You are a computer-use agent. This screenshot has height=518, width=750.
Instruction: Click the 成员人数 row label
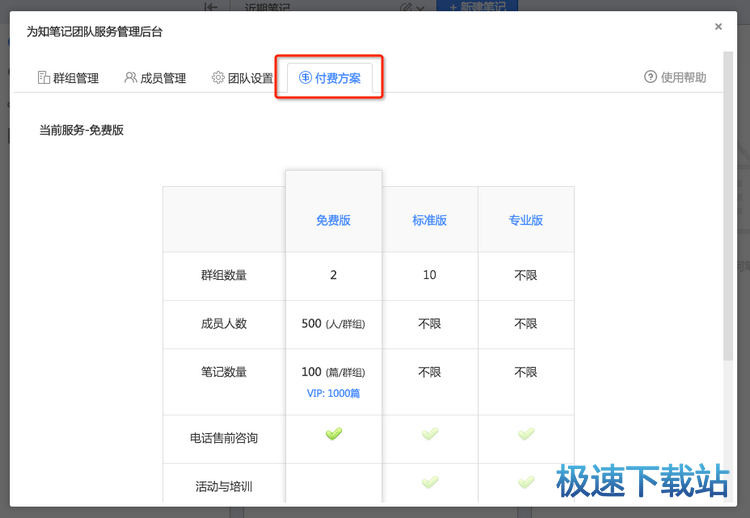(x=224, y=324)
